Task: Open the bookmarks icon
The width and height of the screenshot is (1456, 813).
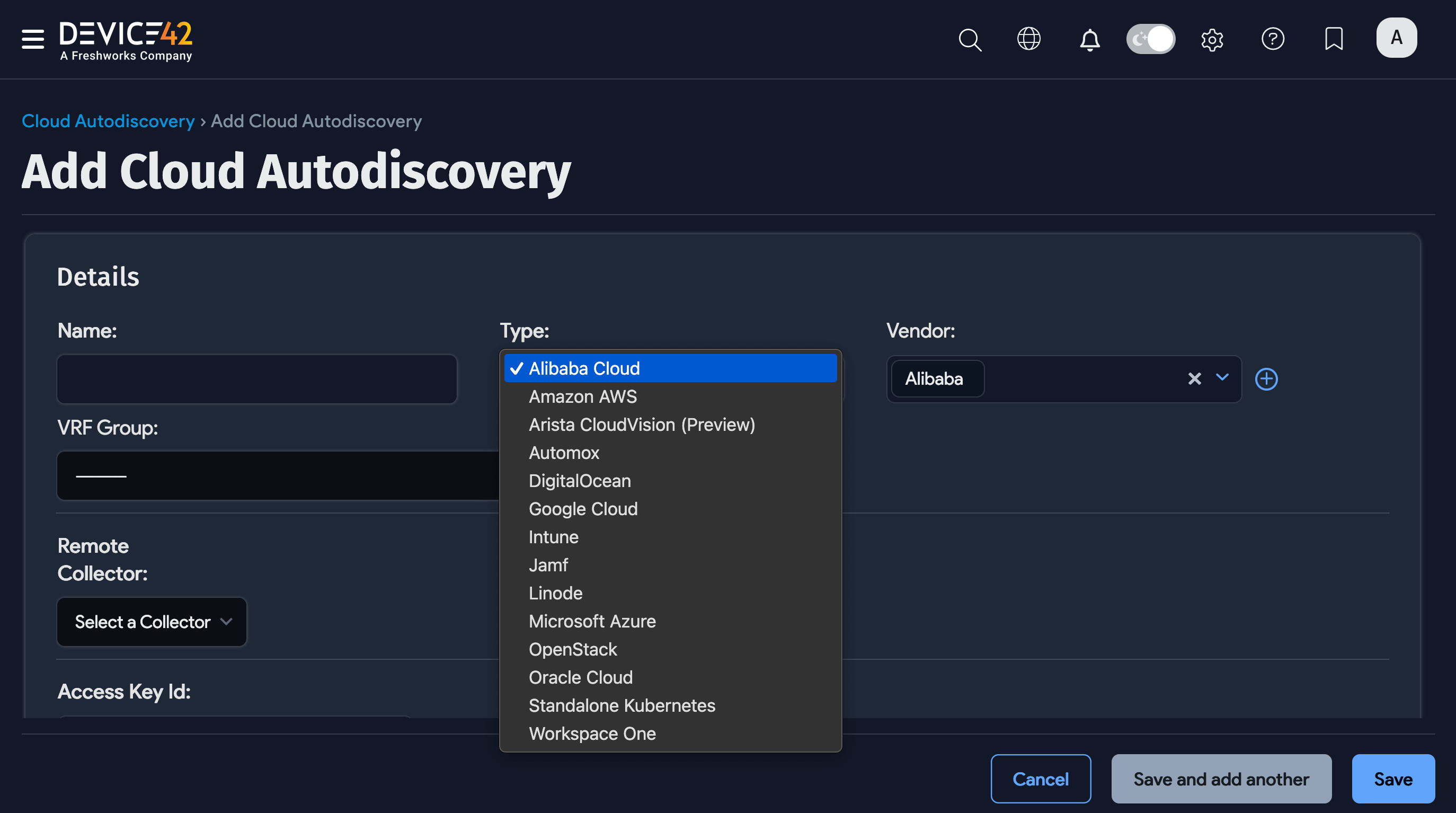Action: pyautogui.click(x=1334, y=39)
